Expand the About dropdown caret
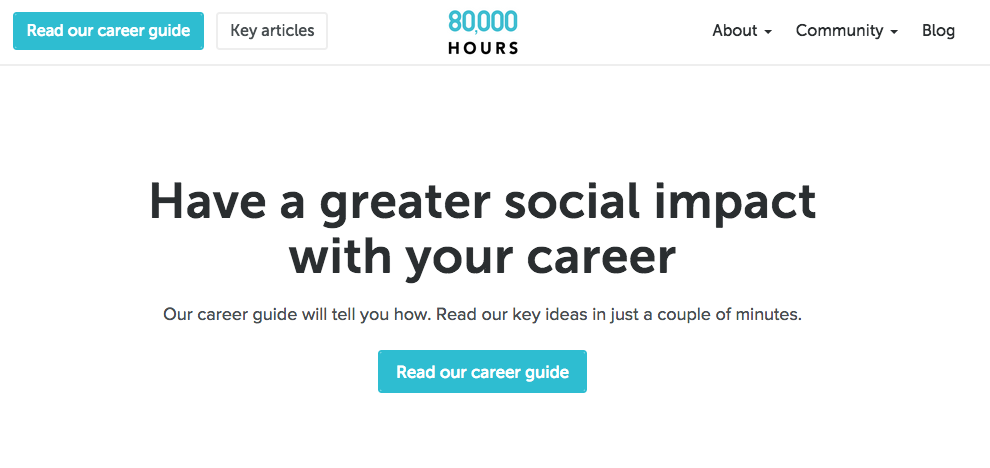The width and height of the screenshot is (990, 468). 768,32
